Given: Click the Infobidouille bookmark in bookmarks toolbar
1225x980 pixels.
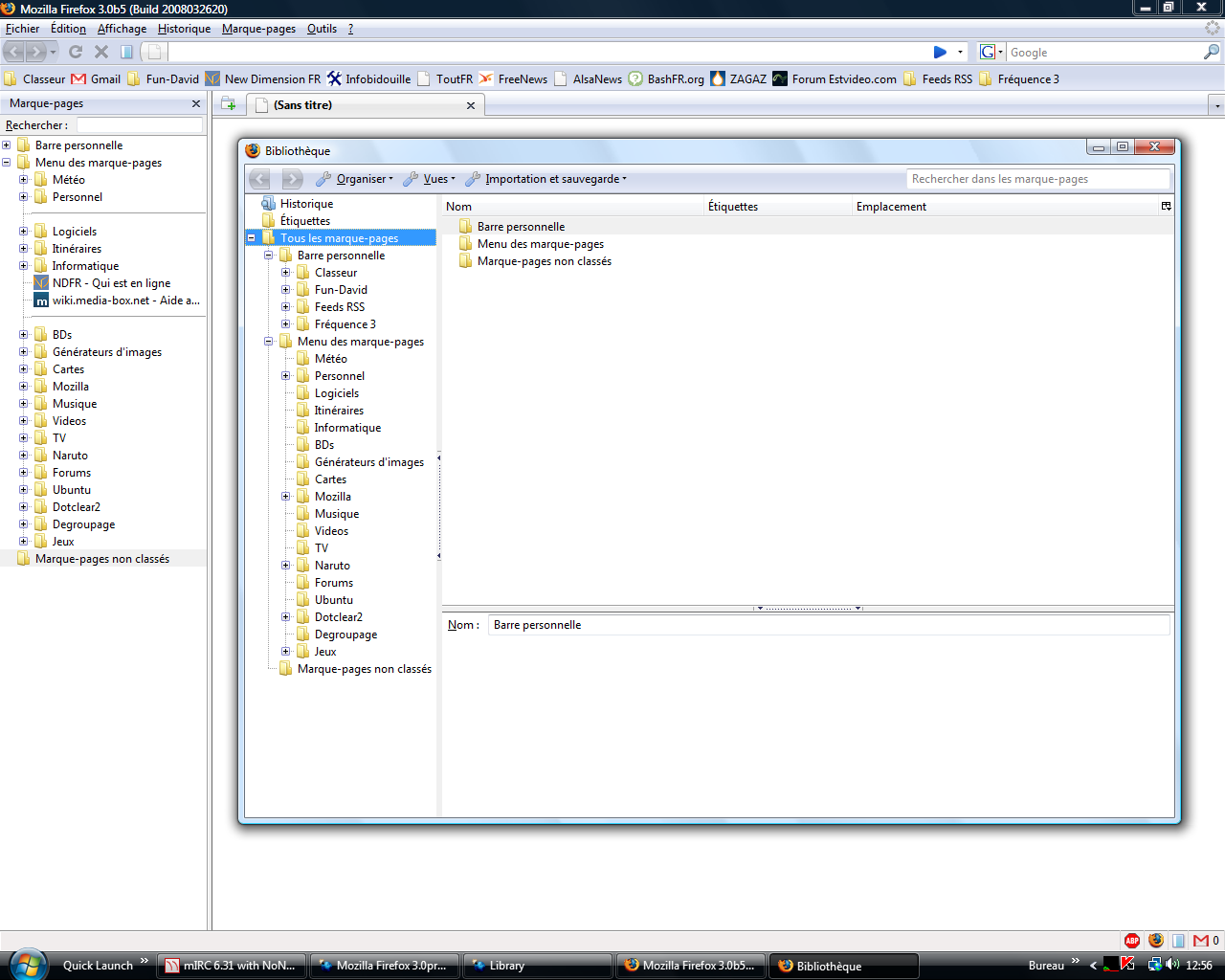Looking at the screenshot, I should click(x=368, y=79).
